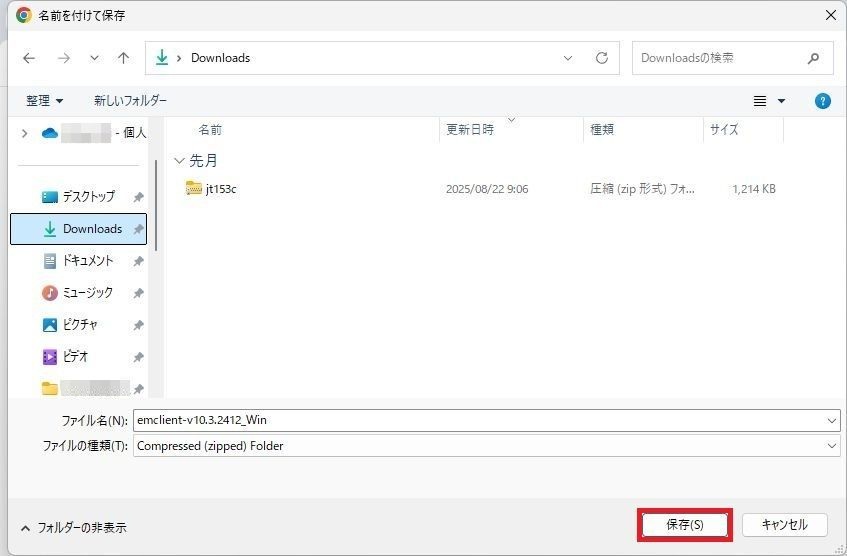Expand the OneDrive personal tree node
The image size is (847, 556).
[x=24, y=133]
